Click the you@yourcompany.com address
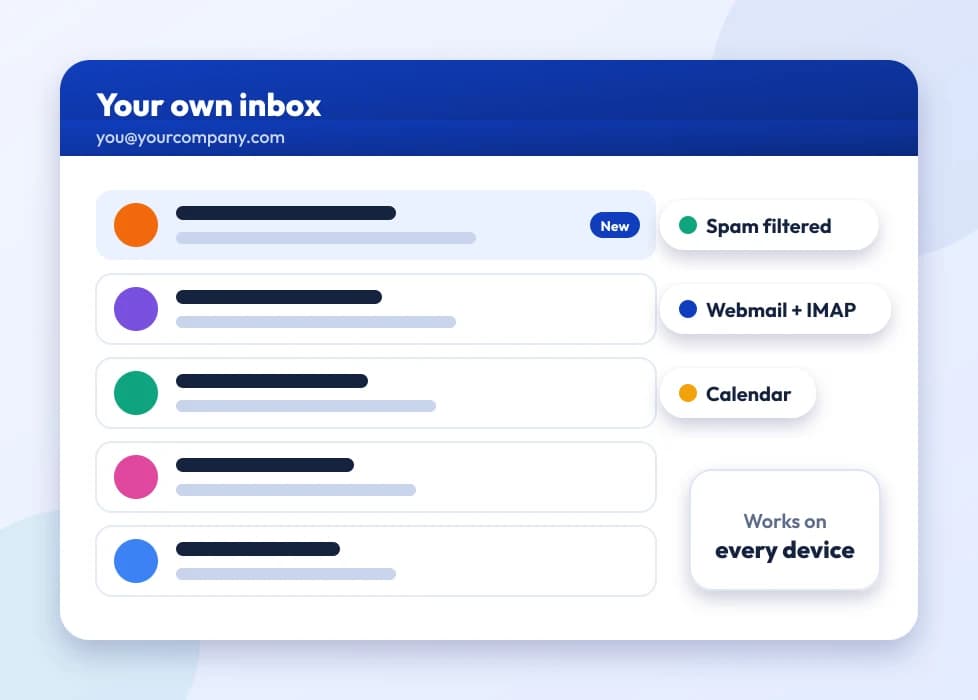Viewport: 978px width, 700px height. [x=190, y=138]
